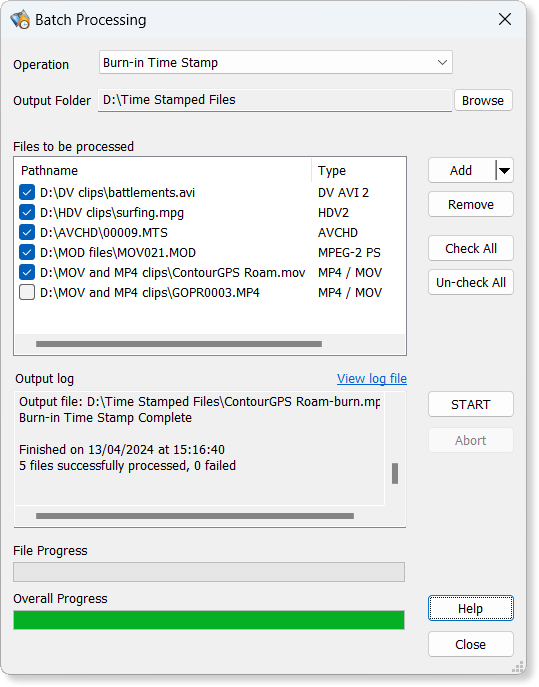Select row D:\HDV clips\surfing.mpg
Image resolution: width=539 pixels, height=687 pixels.
coord(112,213)
